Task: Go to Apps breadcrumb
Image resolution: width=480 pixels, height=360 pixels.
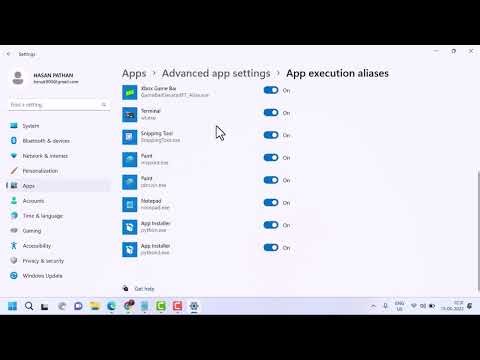Action: [134, 73]
